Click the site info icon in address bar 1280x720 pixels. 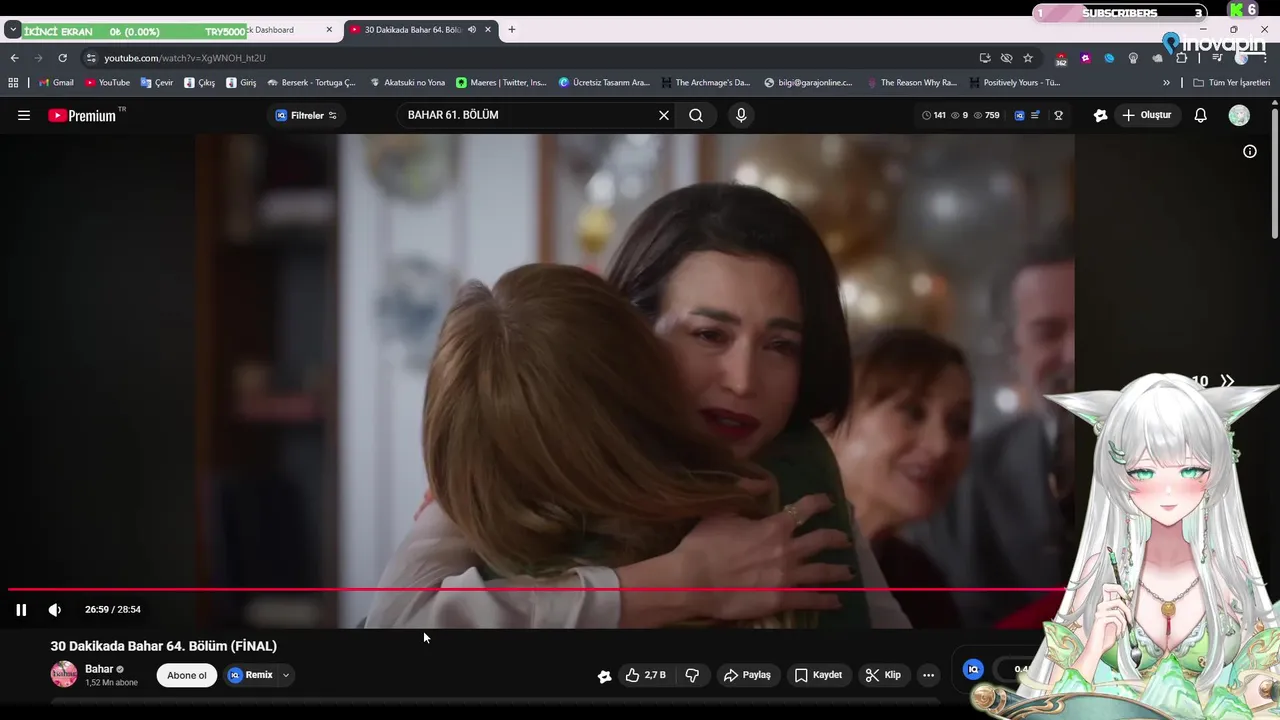coord(91,58)
